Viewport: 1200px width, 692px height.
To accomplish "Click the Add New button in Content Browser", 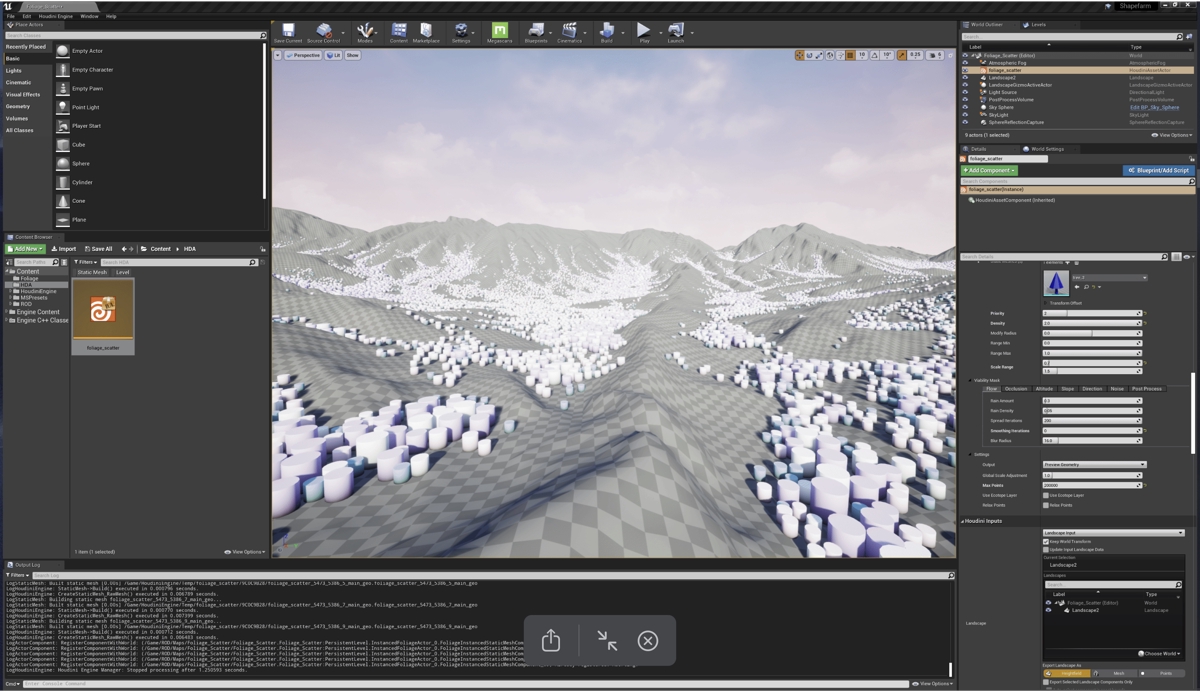I will (x=26, y=249).
